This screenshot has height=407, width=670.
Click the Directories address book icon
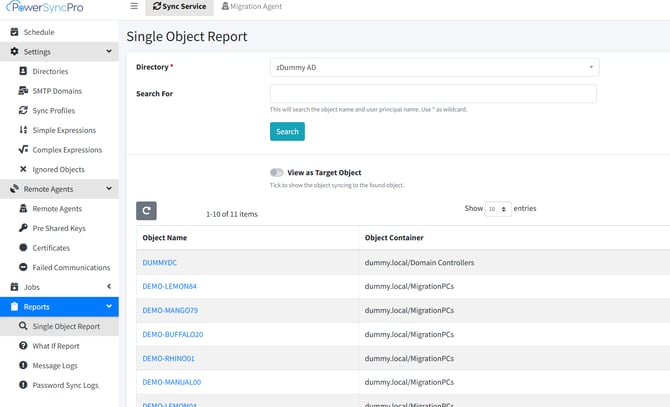(23, 71)
